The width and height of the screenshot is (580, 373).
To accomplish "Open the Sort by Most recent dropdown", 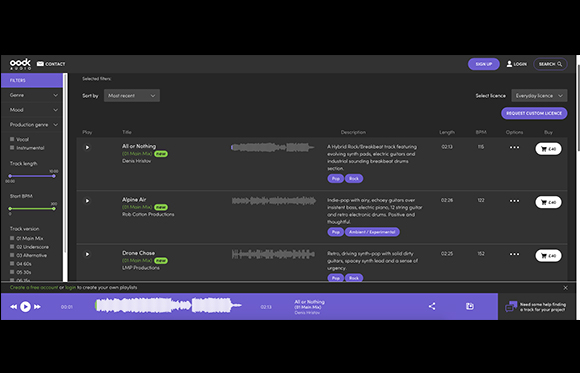I will tap(132, 95).
